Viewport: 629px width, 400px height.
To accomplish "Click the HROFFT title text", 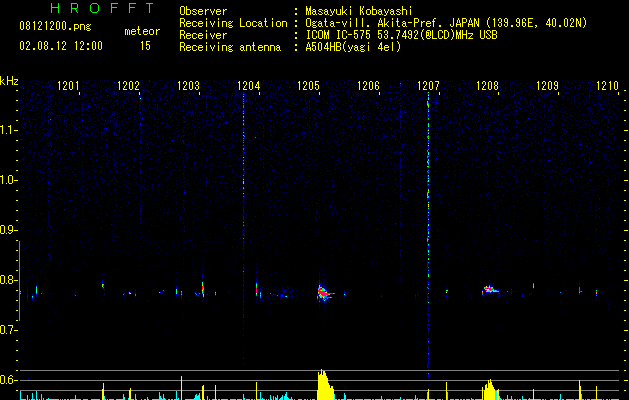I will 102,8.
